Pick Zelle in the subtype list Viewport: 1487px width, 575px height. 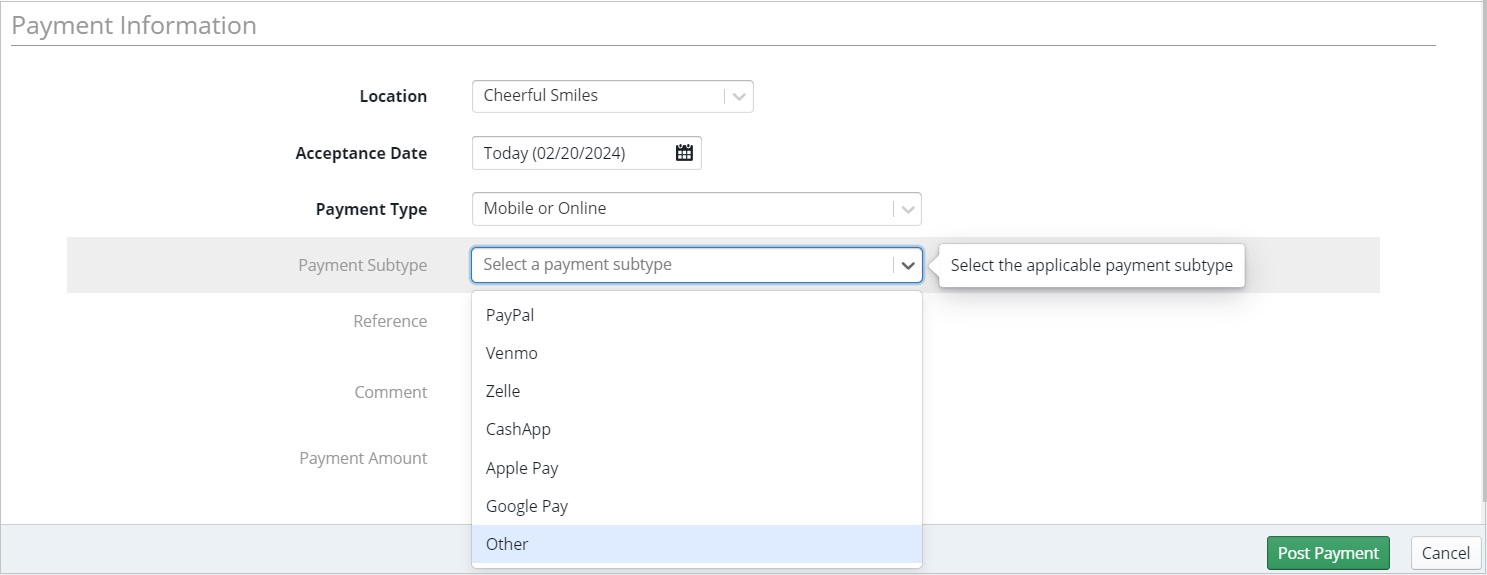[x=696, y=391]
